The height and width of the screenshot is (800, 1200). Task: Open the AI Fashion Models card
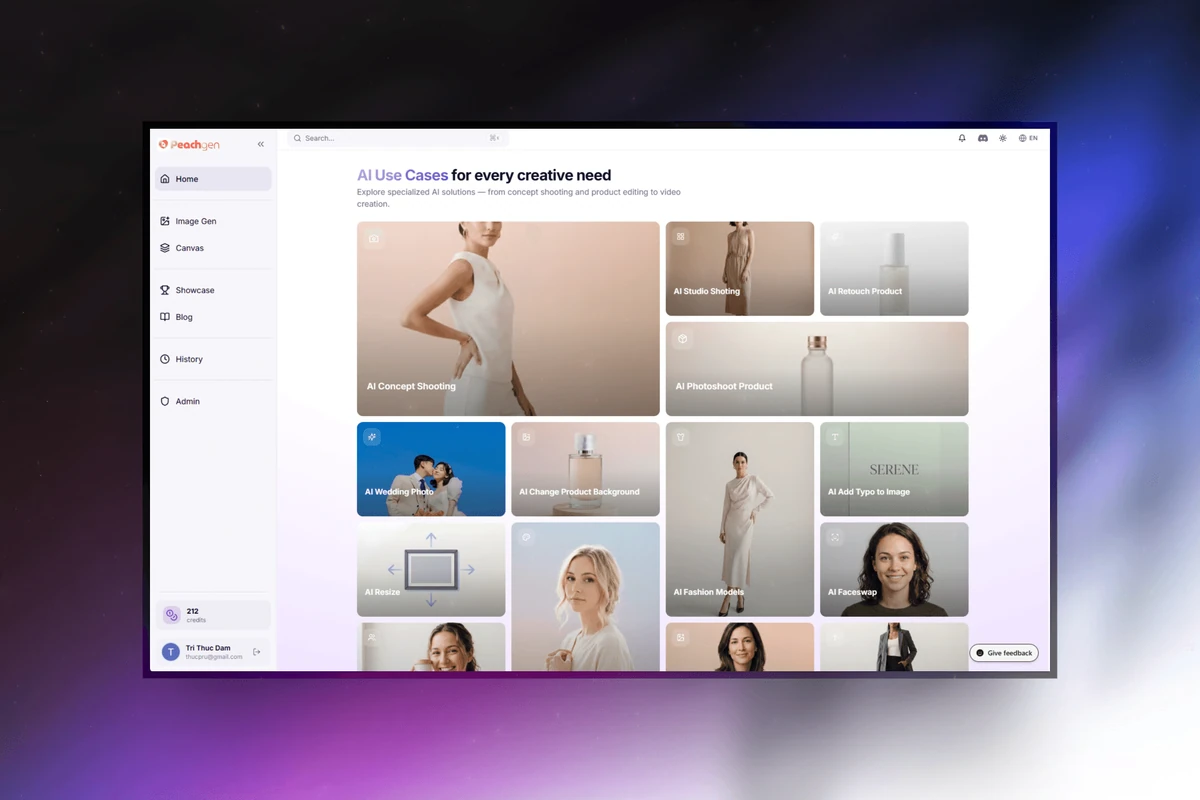coord(740,519)
